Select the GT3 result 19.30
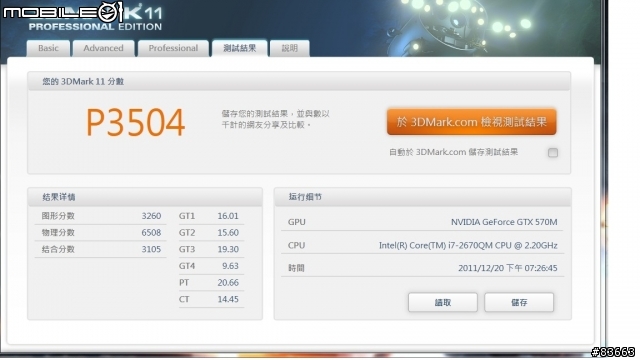The image size is (640, 360). tap(228, 249)
